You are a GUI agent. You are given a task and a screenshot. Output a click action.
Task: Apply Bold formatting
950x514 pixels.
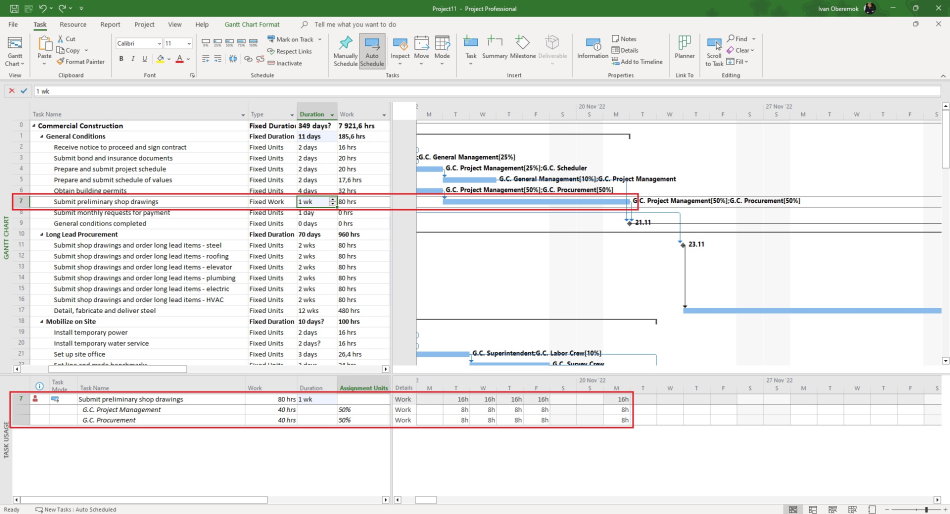click(121, 59)
